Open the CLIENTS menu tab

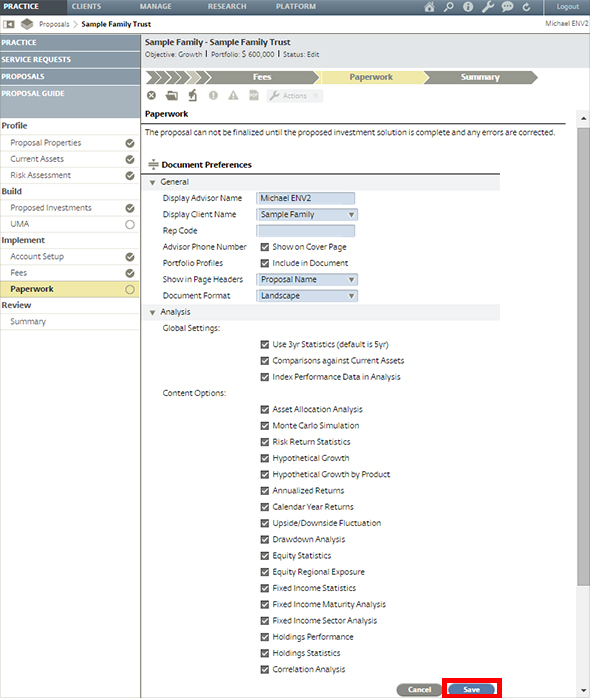pos(86,7)
